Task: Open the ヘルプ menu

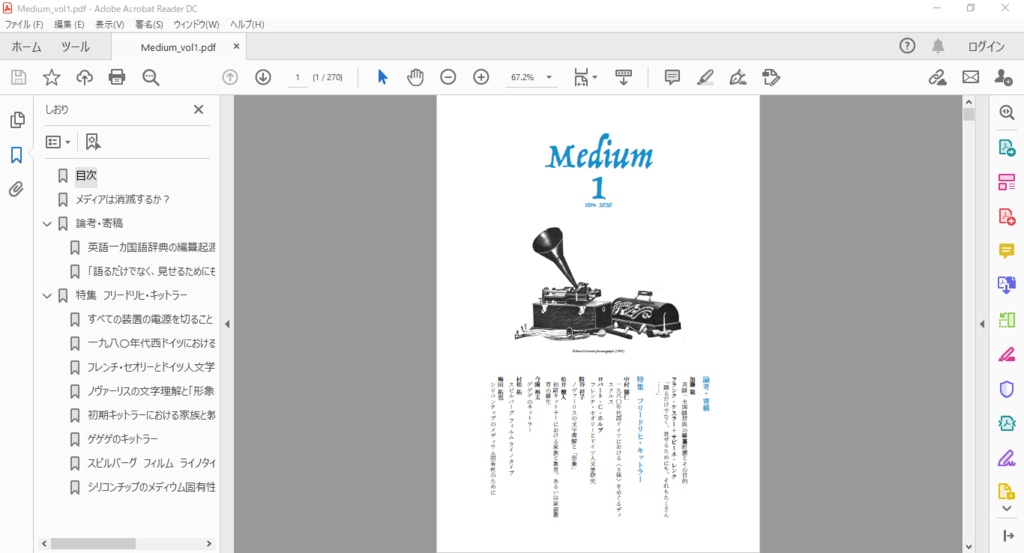Action: 247,24
